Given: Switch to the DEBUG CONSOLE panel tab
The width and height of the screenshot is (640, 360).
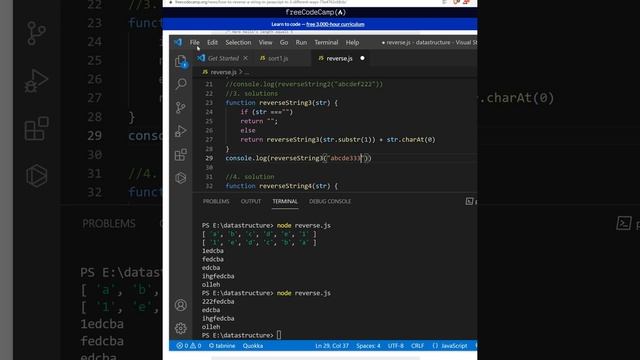Looking at the screenshot, I should [x=330, y=201].
